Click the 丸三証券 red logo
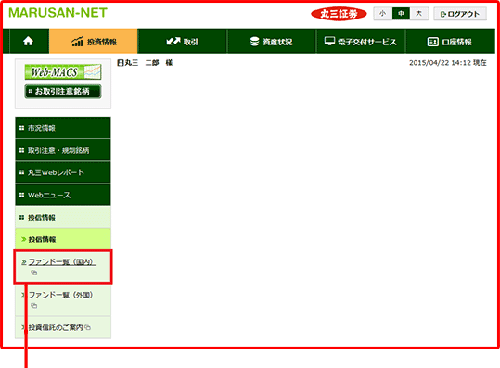Screen dimensions: 500x368 (339, 14)
